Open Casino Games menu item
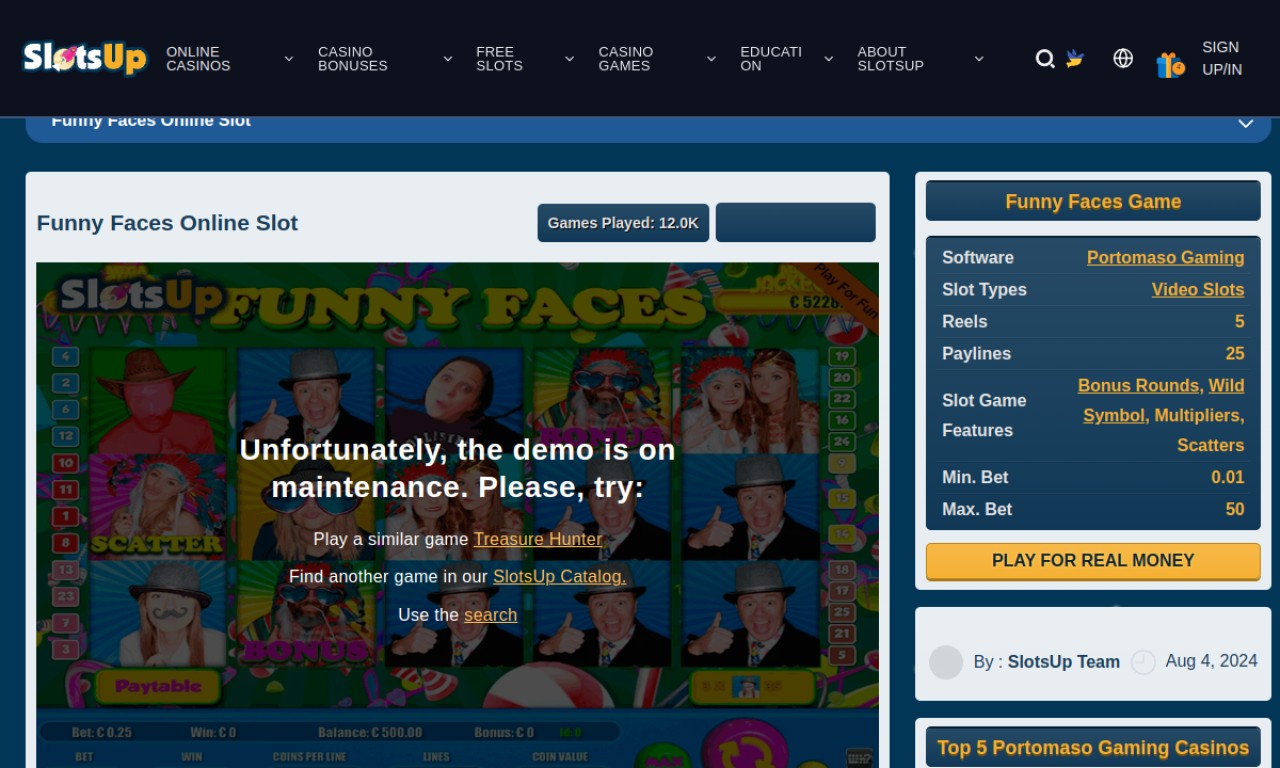The width and height of the screenshot is (1280, 768). [626, 59]
